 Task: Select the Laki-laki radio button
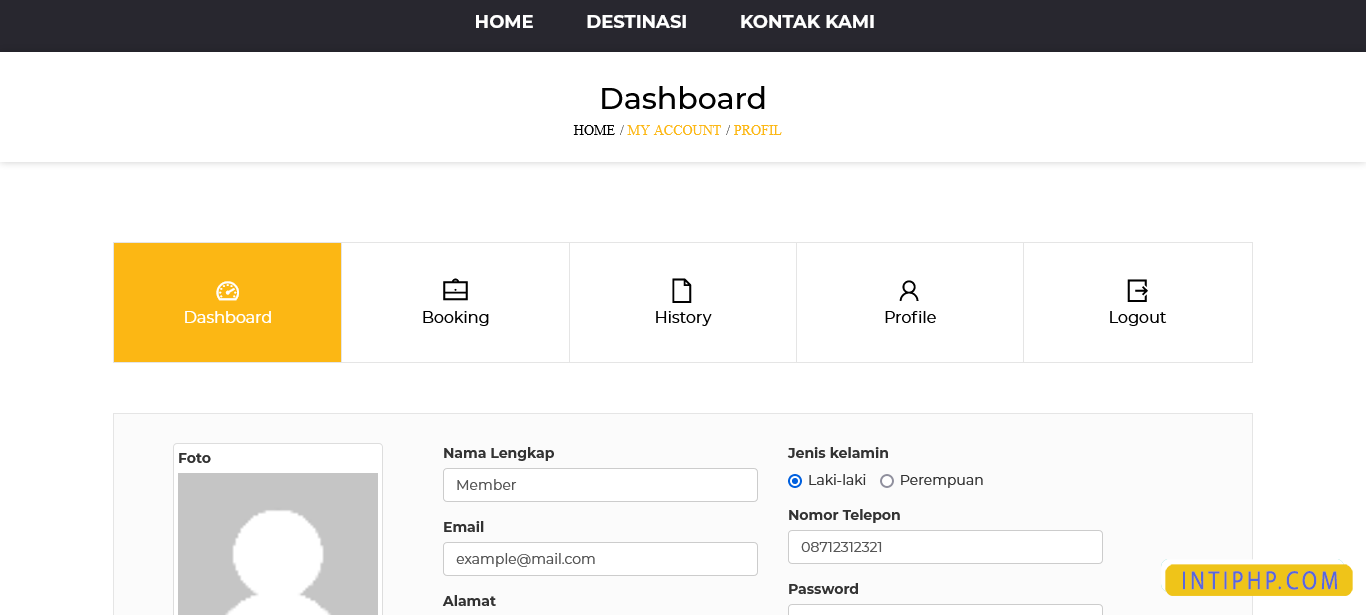point(794,481)
